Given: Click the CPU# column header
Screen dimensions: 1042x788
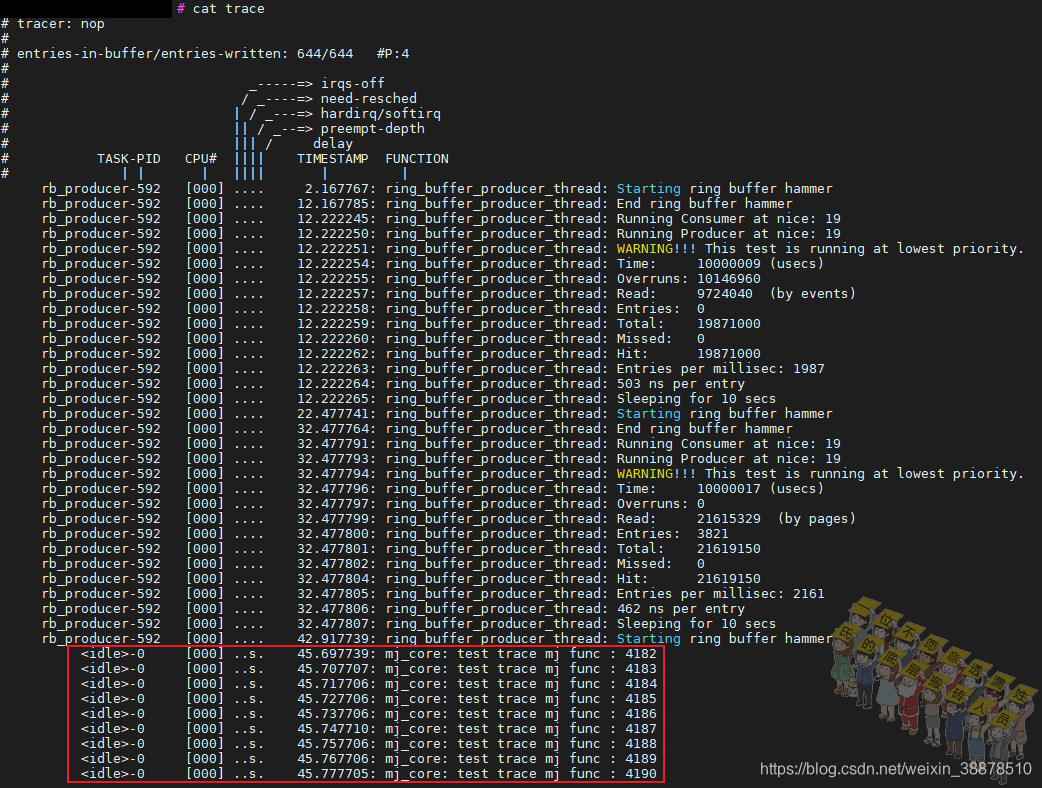Looking at the screenshot, I should click(200, 158).
